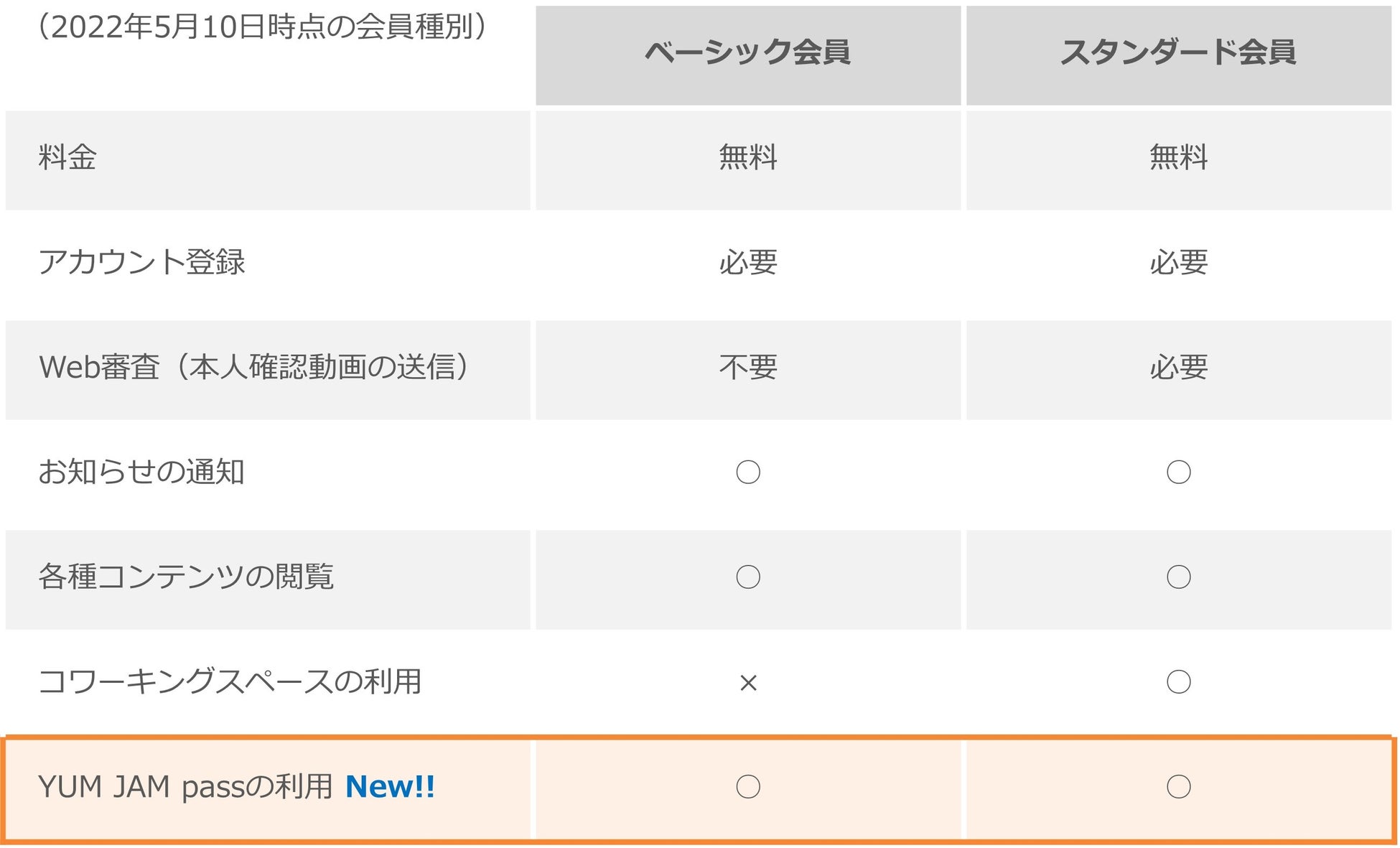This screenshot has height=848, width=1400.
Task: Click the コワーキングスペースの利用 row label
Action: (230, 681)
